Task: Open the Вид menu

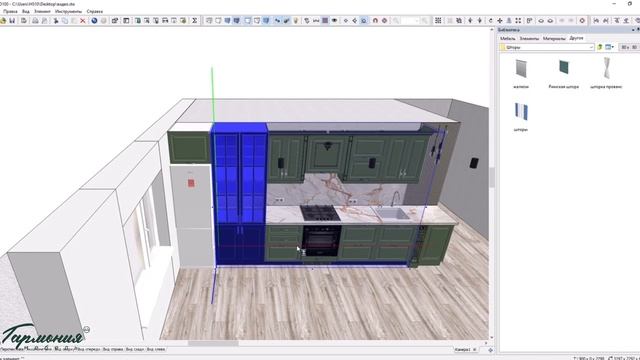Action: coord(26,11)
